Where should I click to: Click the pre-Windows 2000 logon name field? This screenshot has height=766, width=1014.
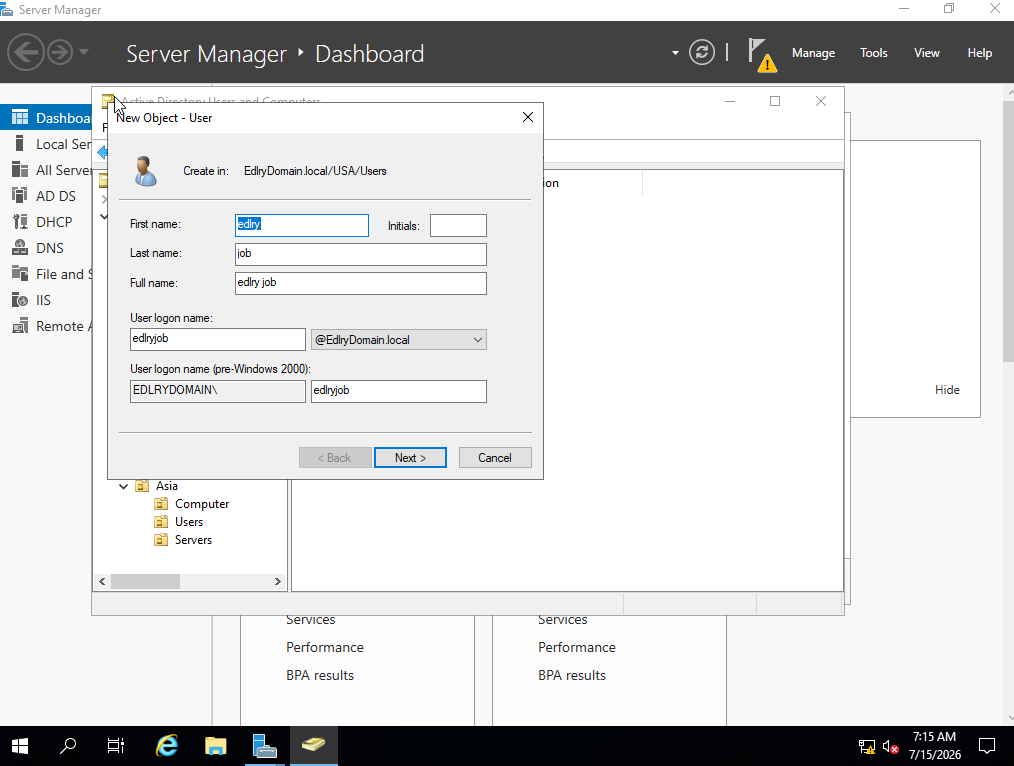tap(399, 391)
